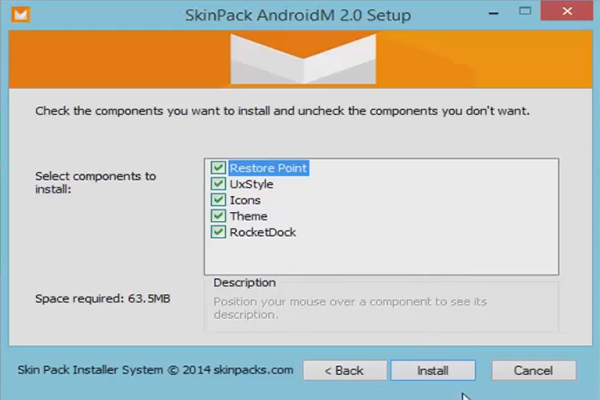Uncheck the UxStyle component checkbox

tap(218, 184)
